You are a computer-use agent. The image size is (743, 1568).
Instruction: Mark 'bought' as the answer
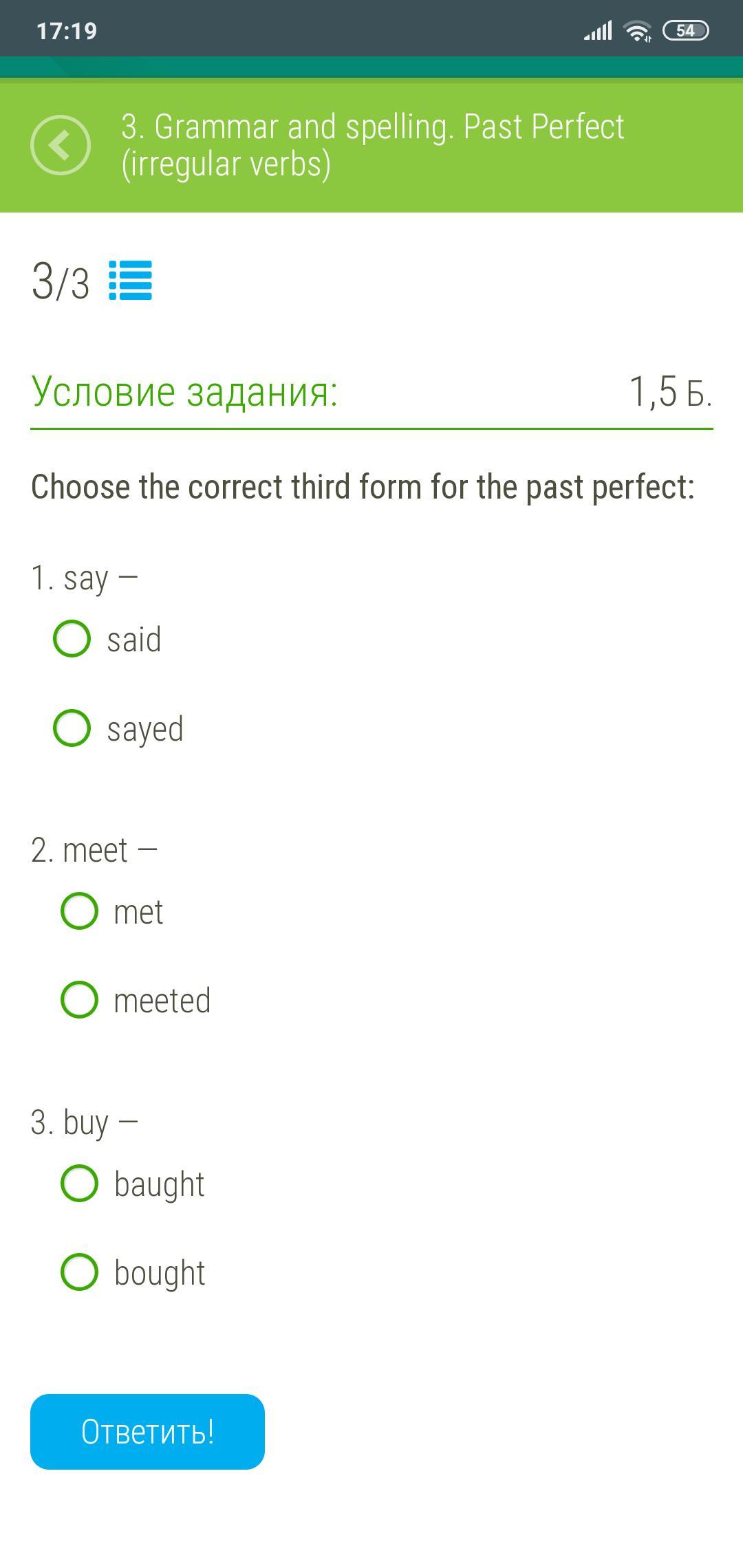(x=80, y=1272)
